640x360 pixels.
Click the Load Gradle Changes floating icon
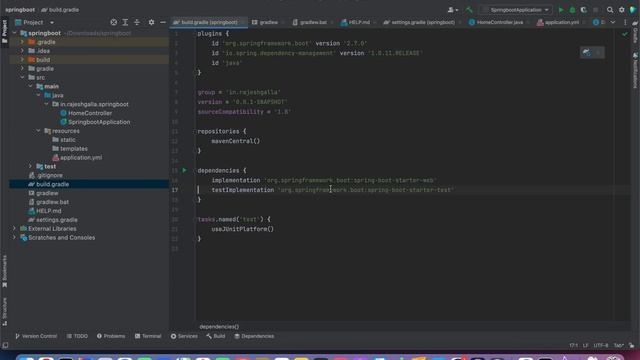coord(587,52)
